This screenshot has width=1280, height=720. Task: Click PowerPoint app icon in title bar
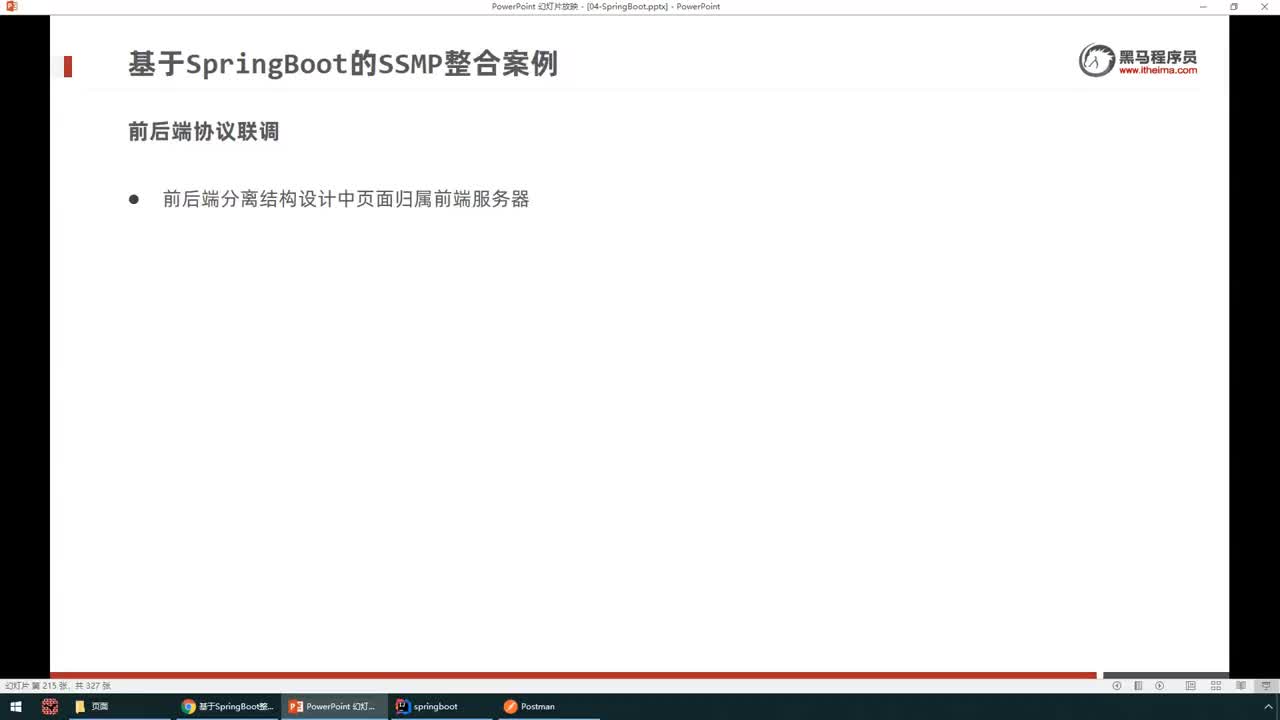pyautogui.click(x=12, y=6)
